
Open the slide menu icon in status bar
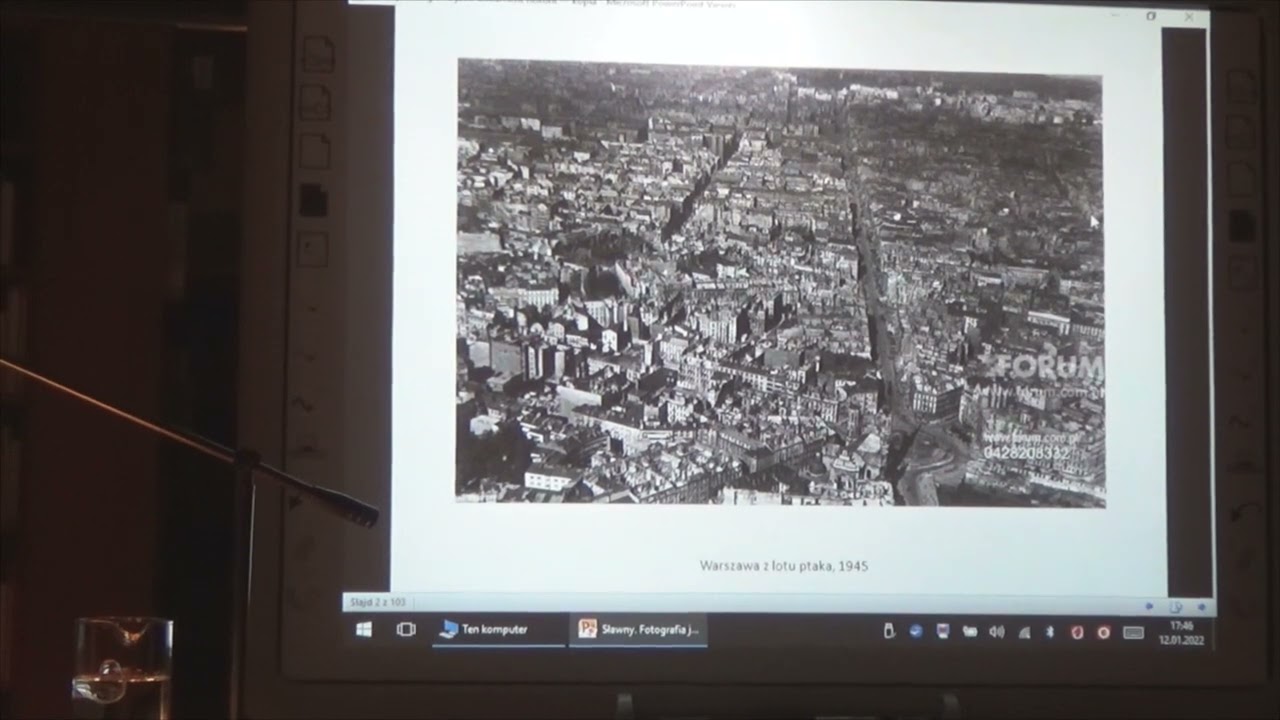[1176, 606]
